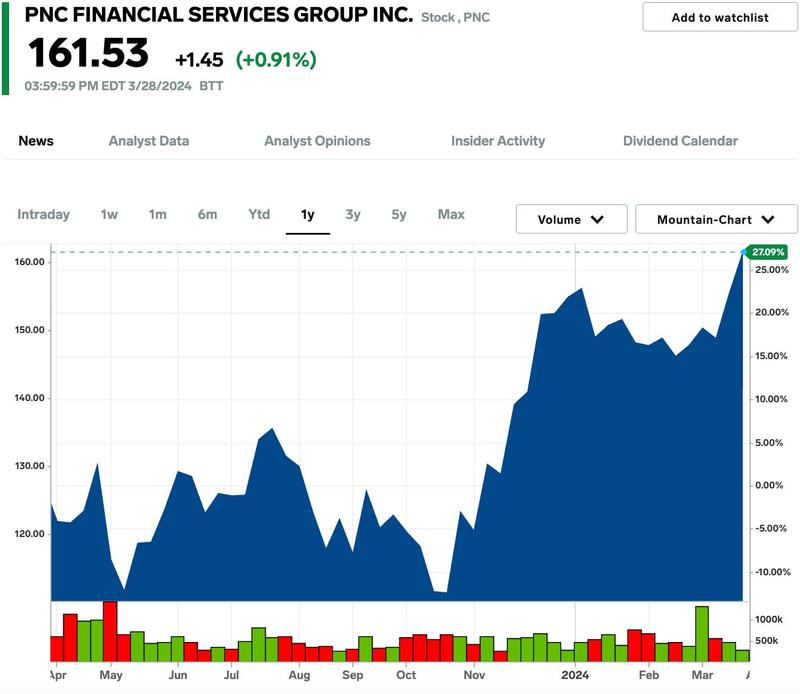
Task: Click the 2024 label on time axis
Action: click(575, 675)
